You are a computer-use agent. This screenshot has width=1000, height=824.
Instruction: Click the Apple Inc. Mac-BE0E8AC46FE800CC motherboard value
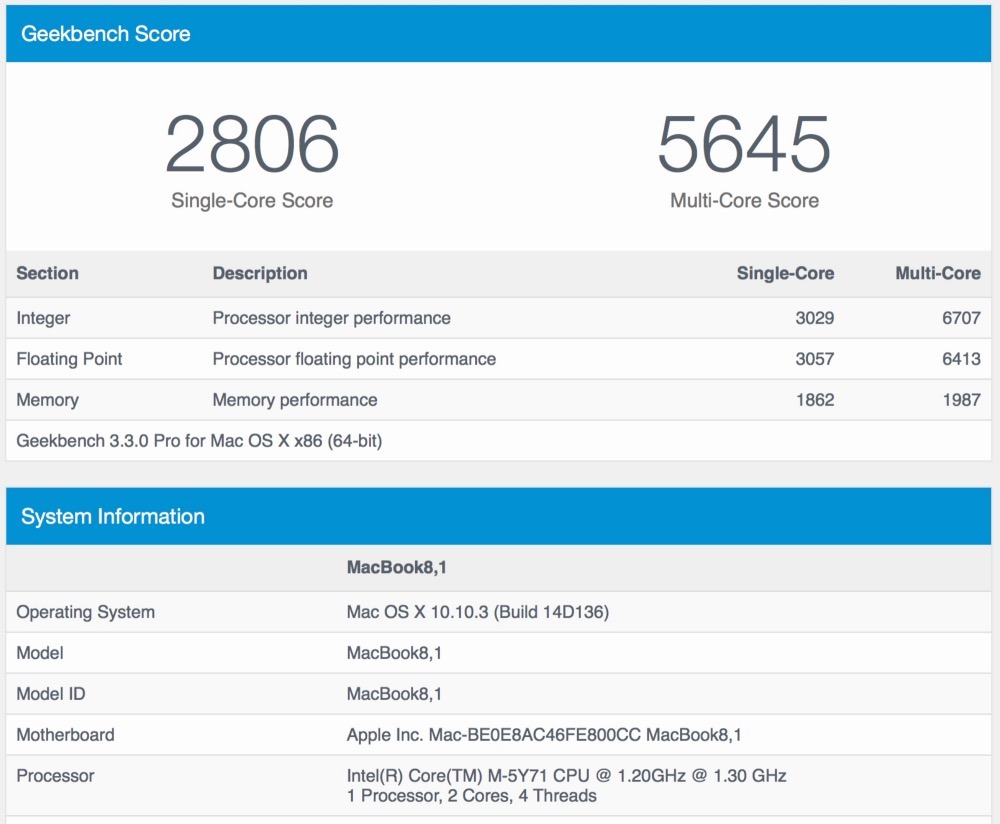click(x=544, y=734)
